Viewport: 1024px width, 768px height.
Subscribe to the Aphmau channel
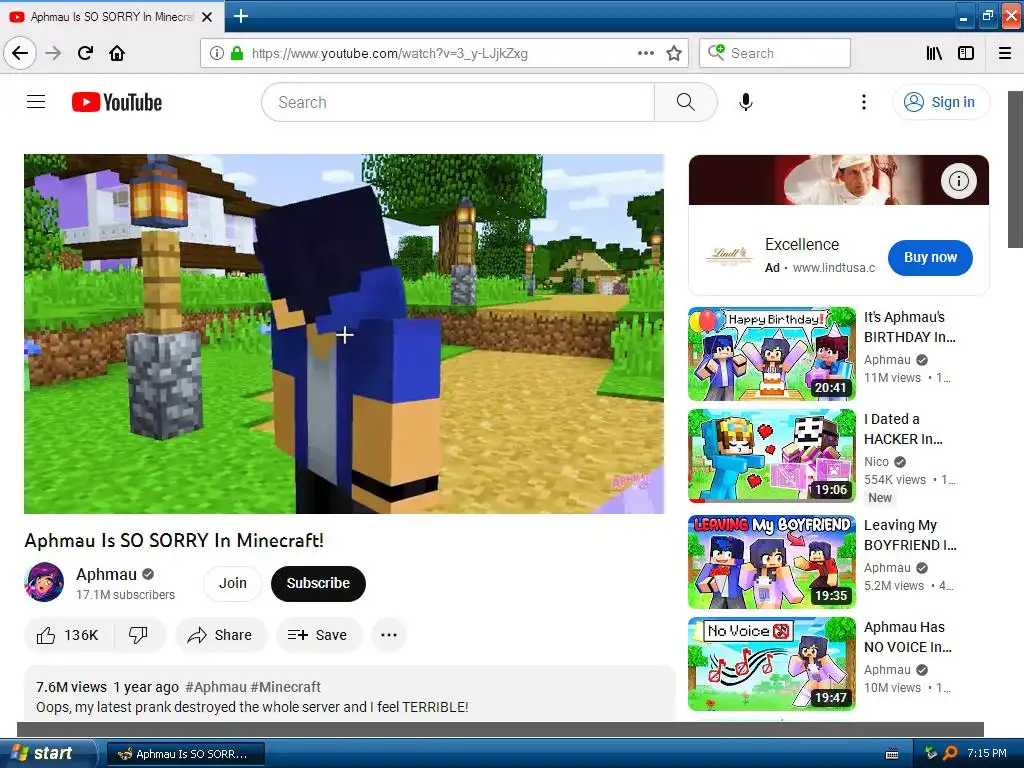(318, 583)
